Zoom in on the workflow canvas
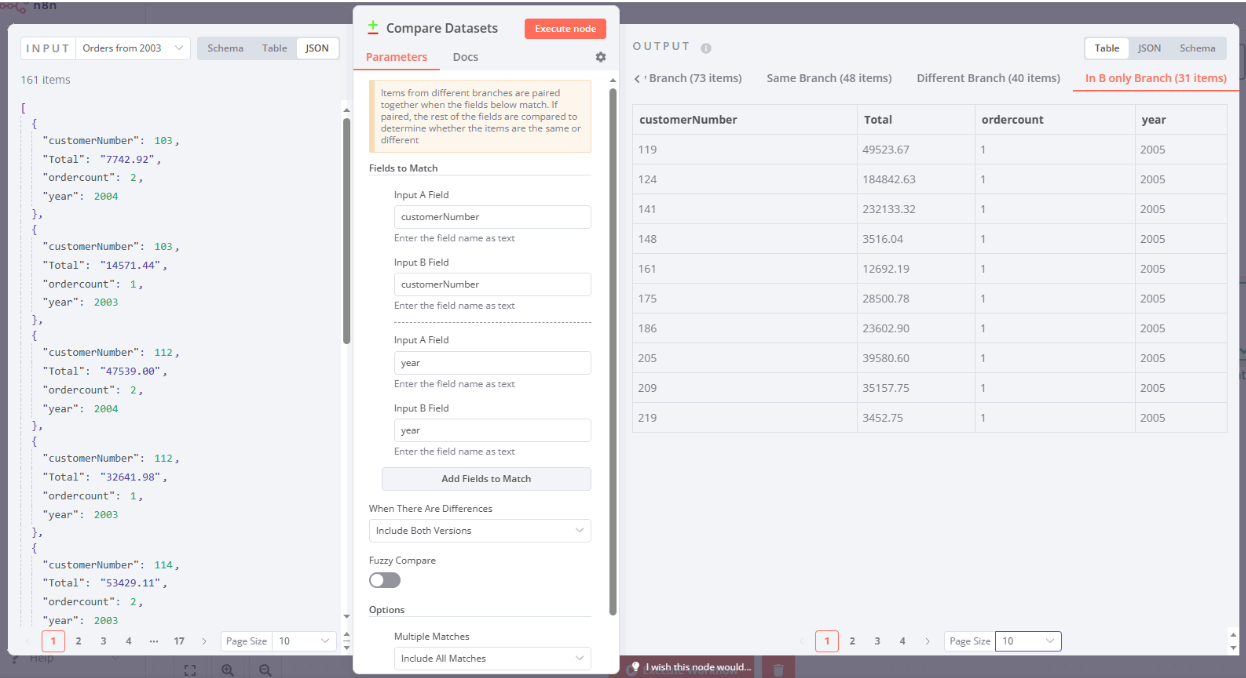The image size is (1246, 678). click(x=227, y=669)
